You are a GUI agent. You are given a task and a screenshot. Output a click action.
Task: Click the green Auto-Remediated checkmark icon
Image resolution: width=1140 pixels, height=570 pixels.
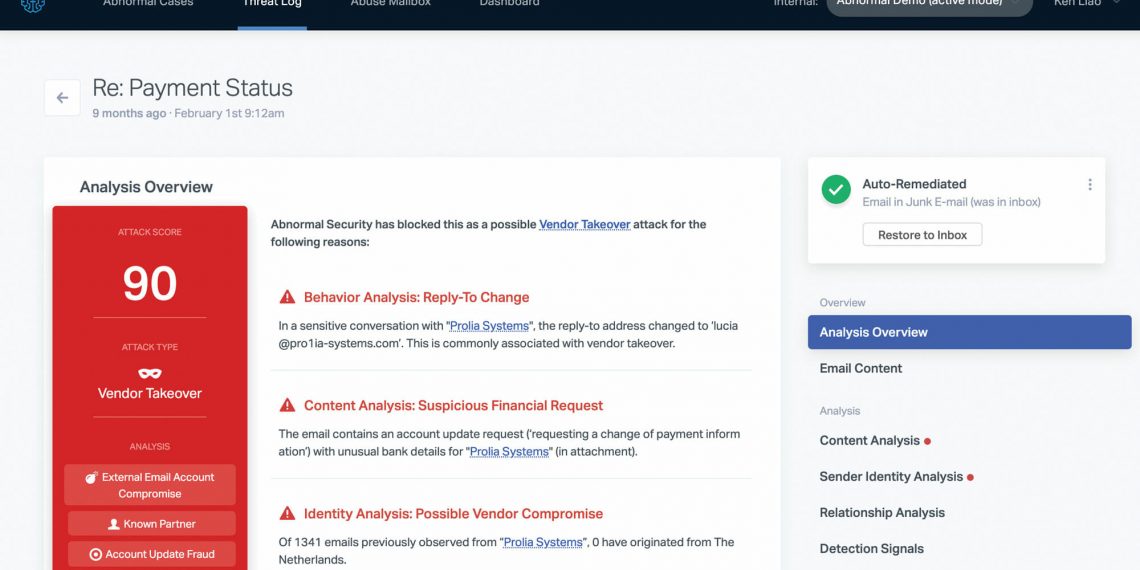835,191
